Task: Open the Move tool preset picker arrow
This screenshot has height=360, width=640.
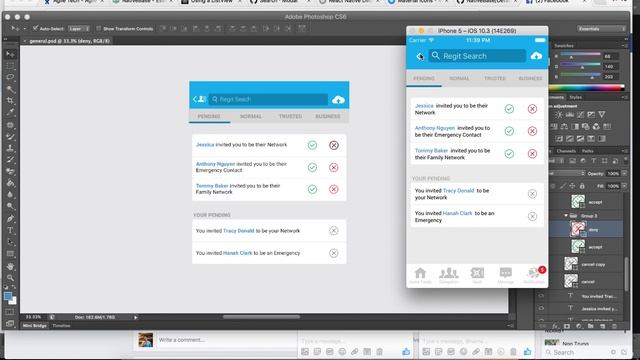Action: tap(24, 29)
